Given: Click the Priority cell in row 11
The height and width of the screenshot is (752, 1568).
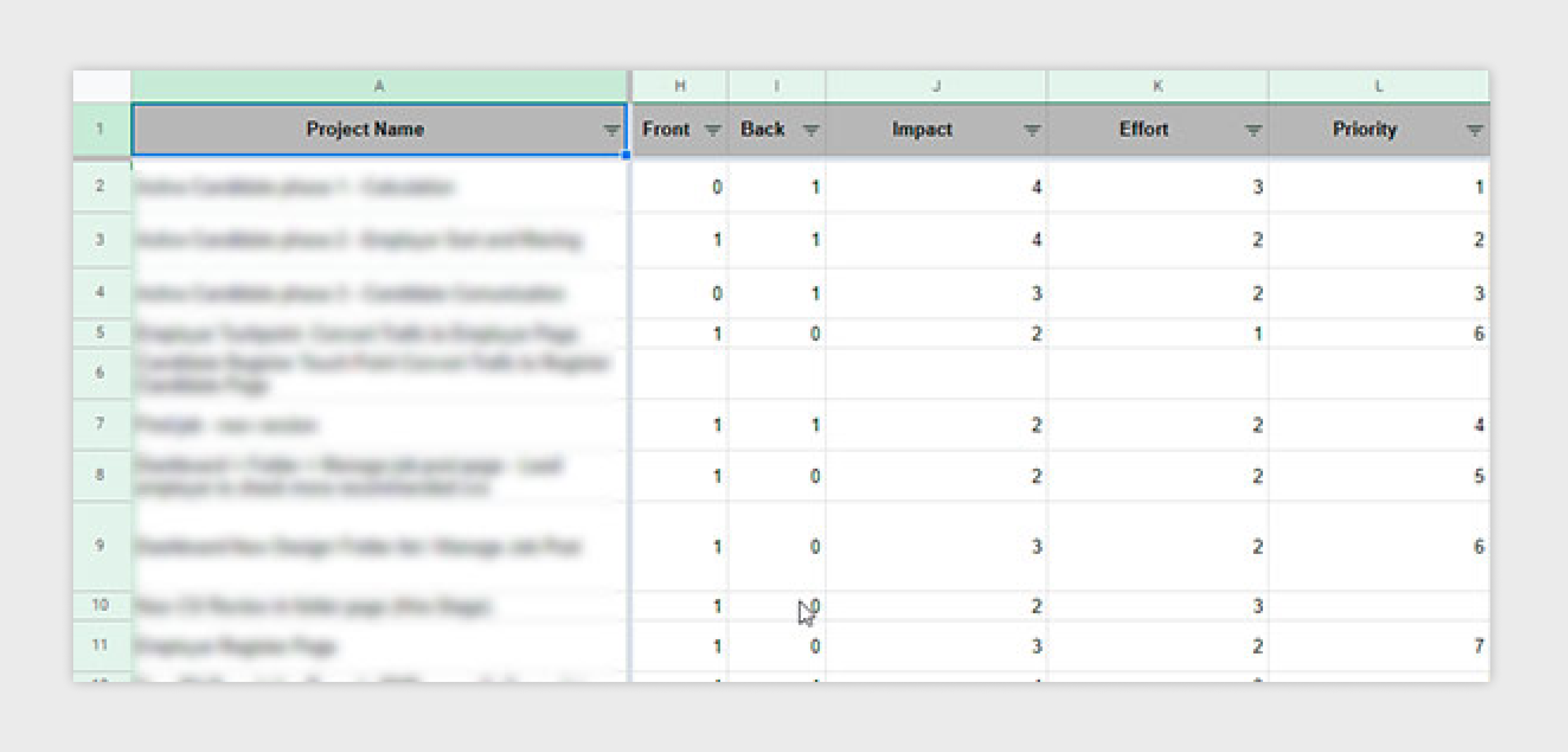Looking at the screenshot, I should point(1379,645).
